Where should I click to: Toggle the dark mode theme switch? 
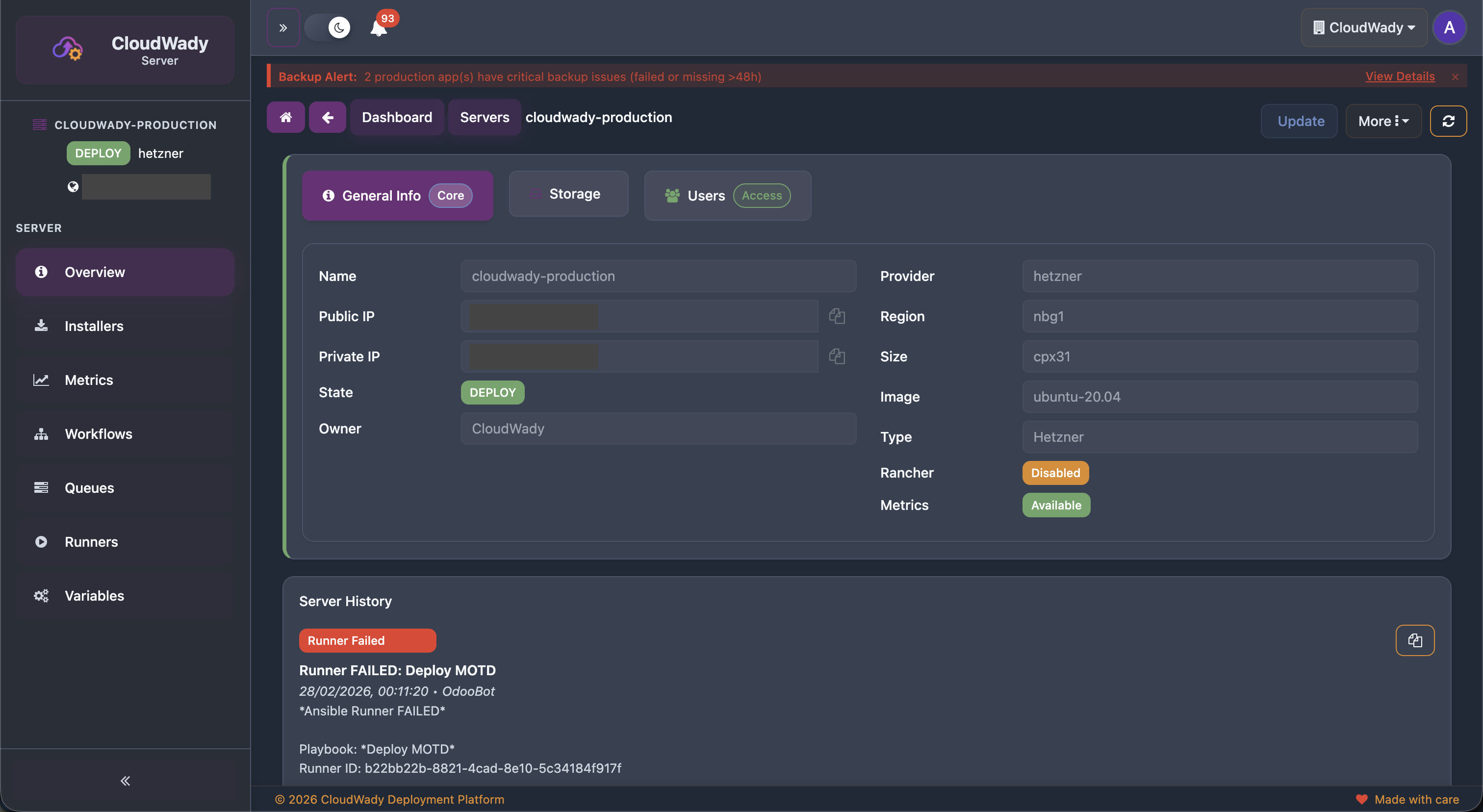[328, 27]
